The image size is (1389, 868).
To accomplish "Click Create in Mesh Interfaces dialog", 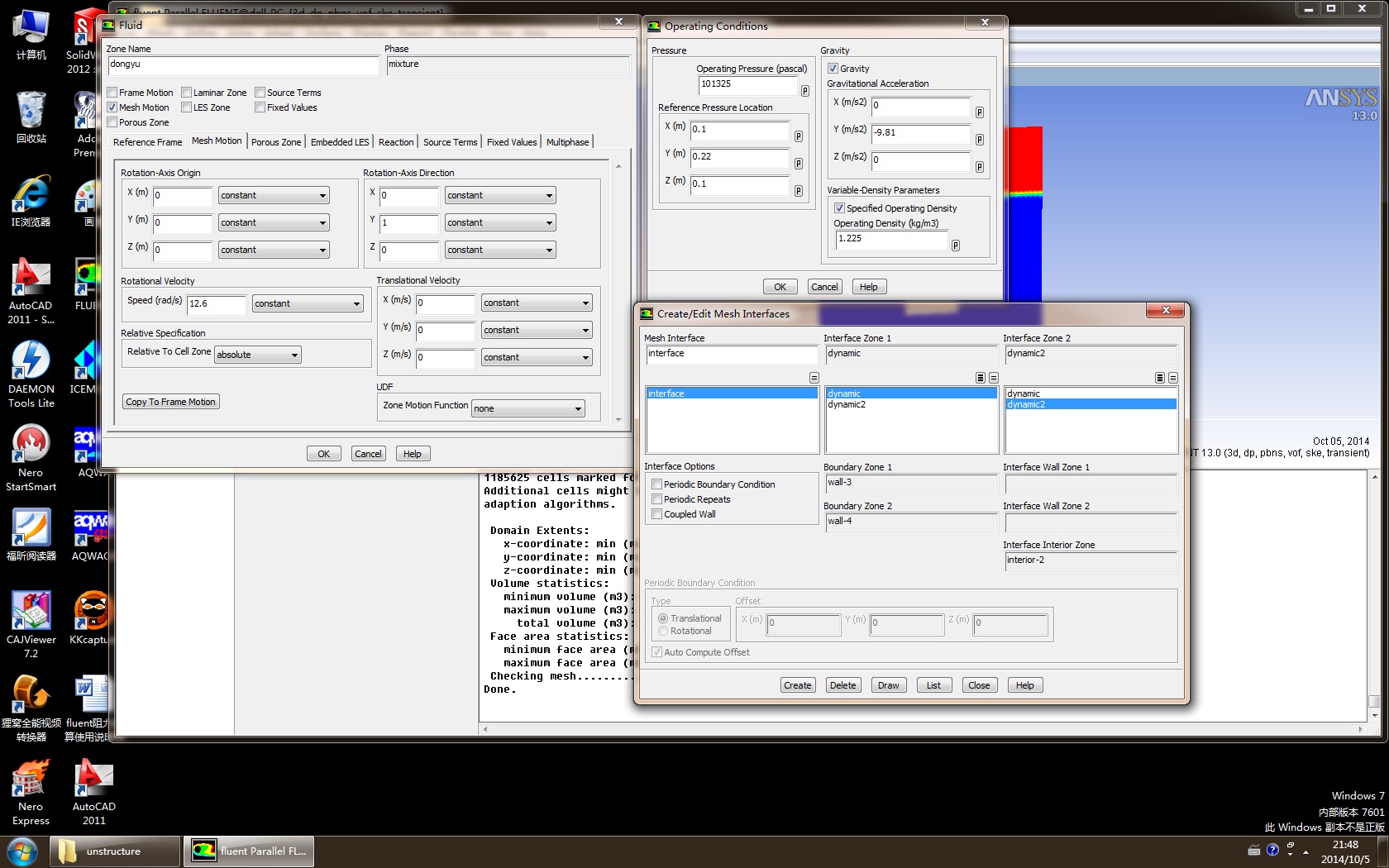I will [797, 685].
